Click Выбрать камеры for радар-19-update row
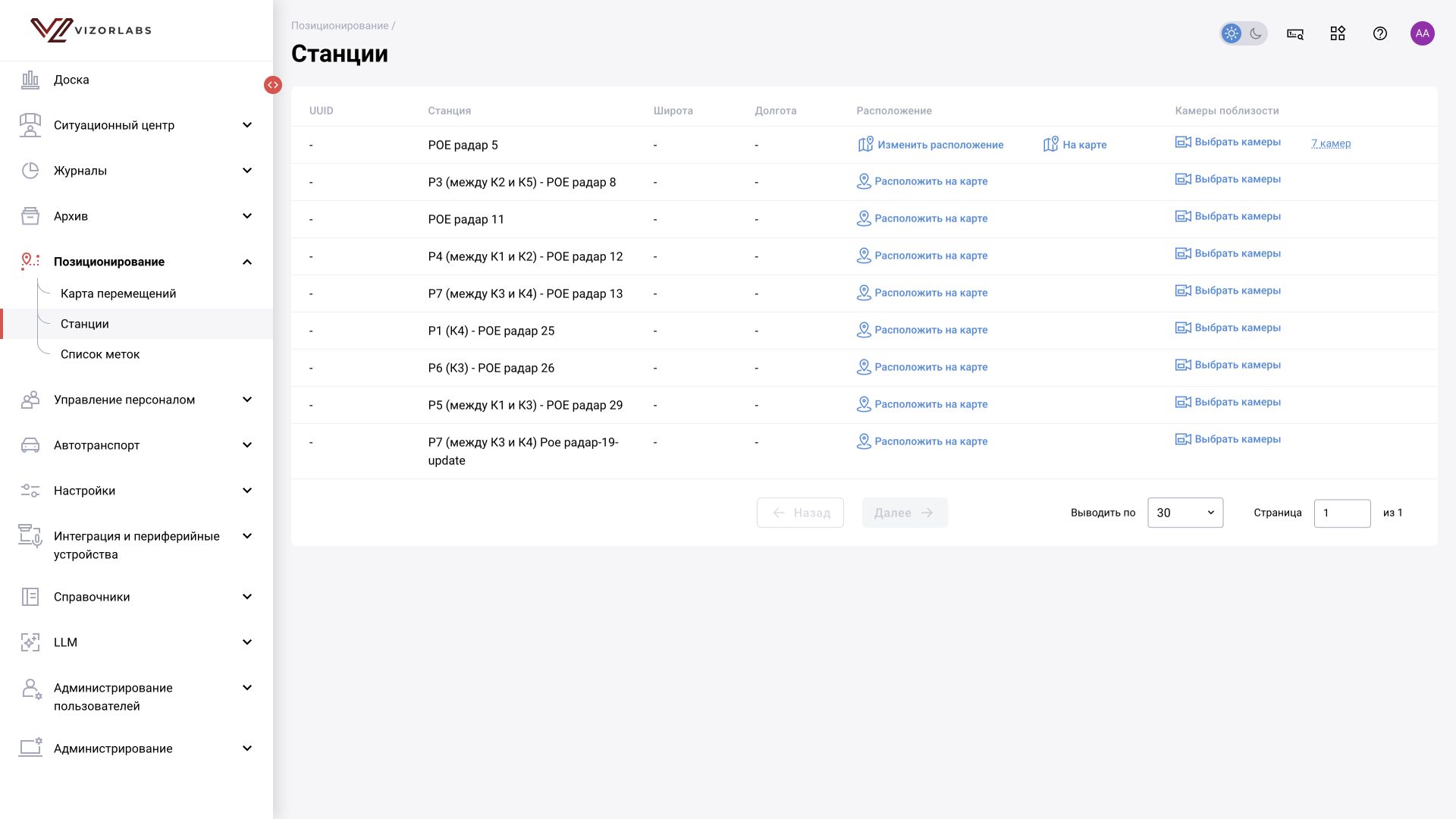1456x819 pixels. [x=1228, y=439]
